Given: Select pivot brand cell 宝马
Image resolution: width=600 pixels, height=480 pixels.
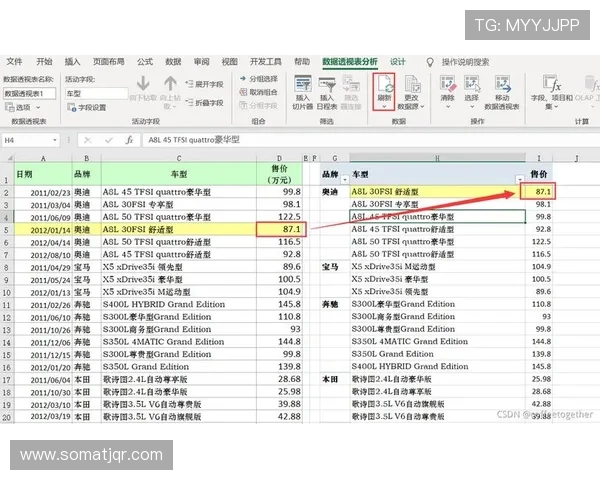Looking at the screenshot, I should (x=335, y=267).
